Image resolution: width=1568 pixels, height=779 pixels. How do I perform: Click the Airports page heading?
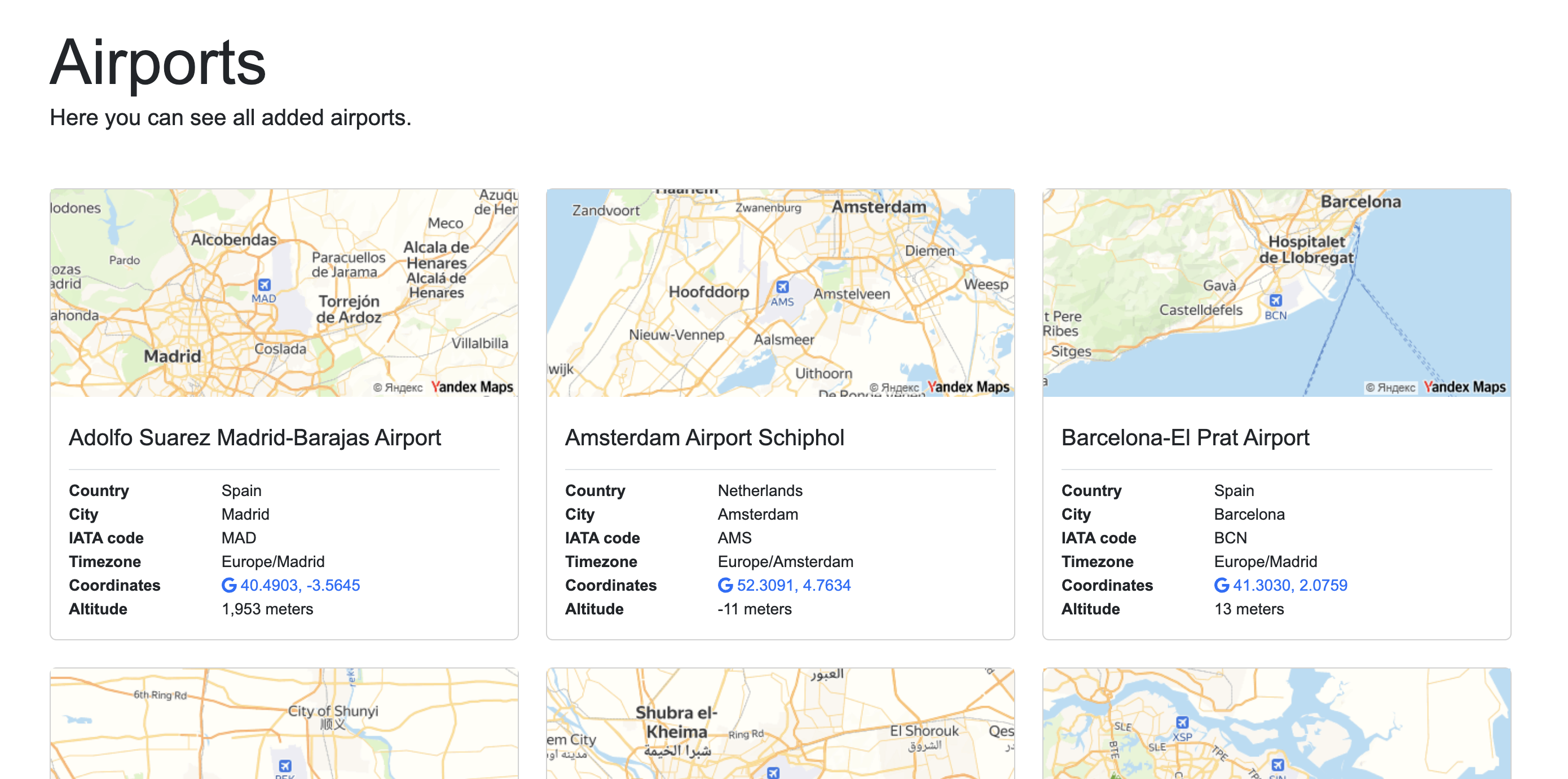[158, 63]
